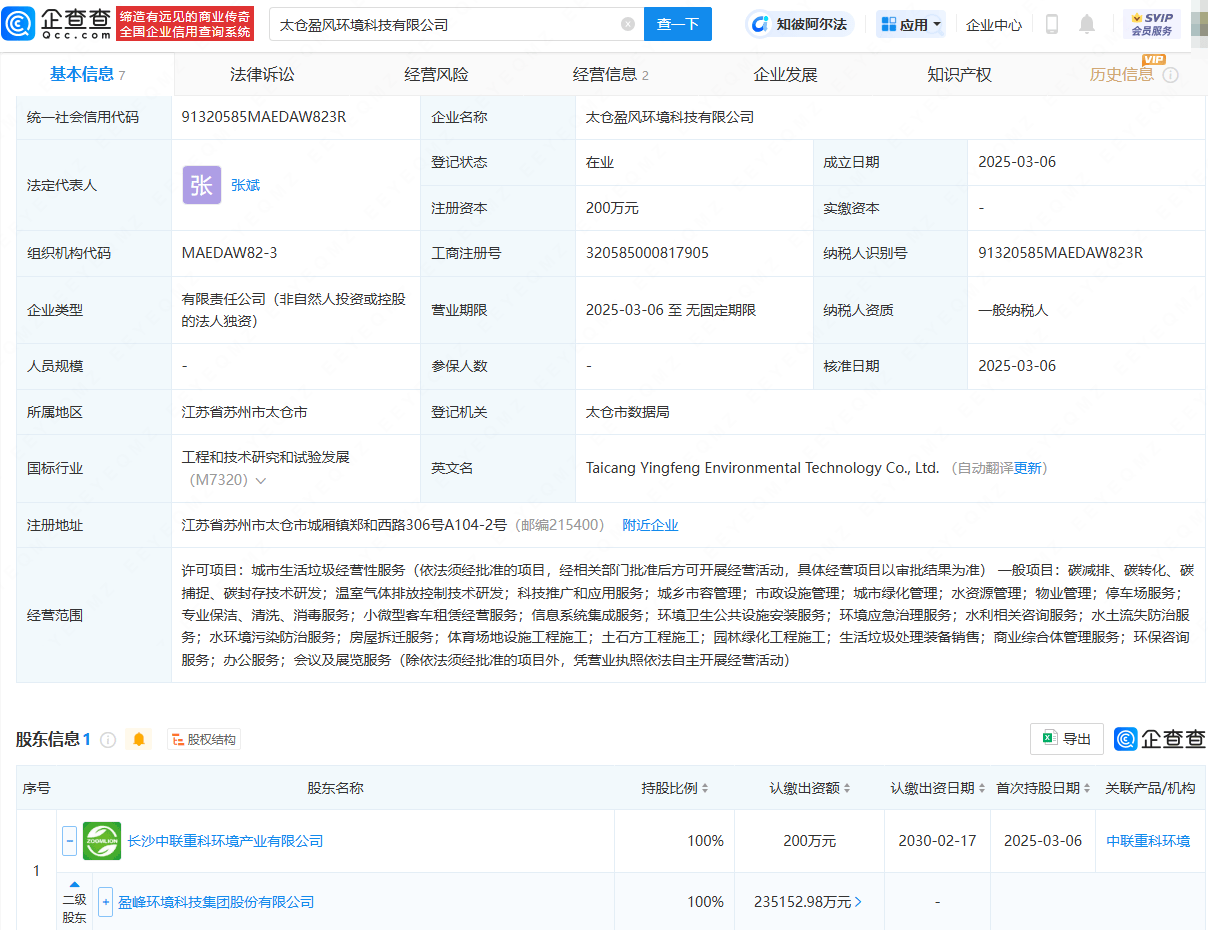Open 企业中心 in the top bar
This screenshot has height=930, width=1208.
tap(994, 25)
